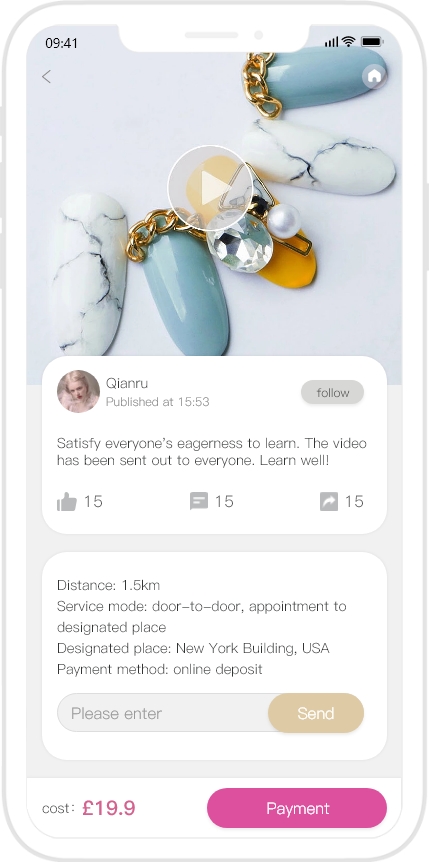Open comments via the comment icon
This screenshot has width=429, height=862.
pyautogui.click(x=199, y=501)
